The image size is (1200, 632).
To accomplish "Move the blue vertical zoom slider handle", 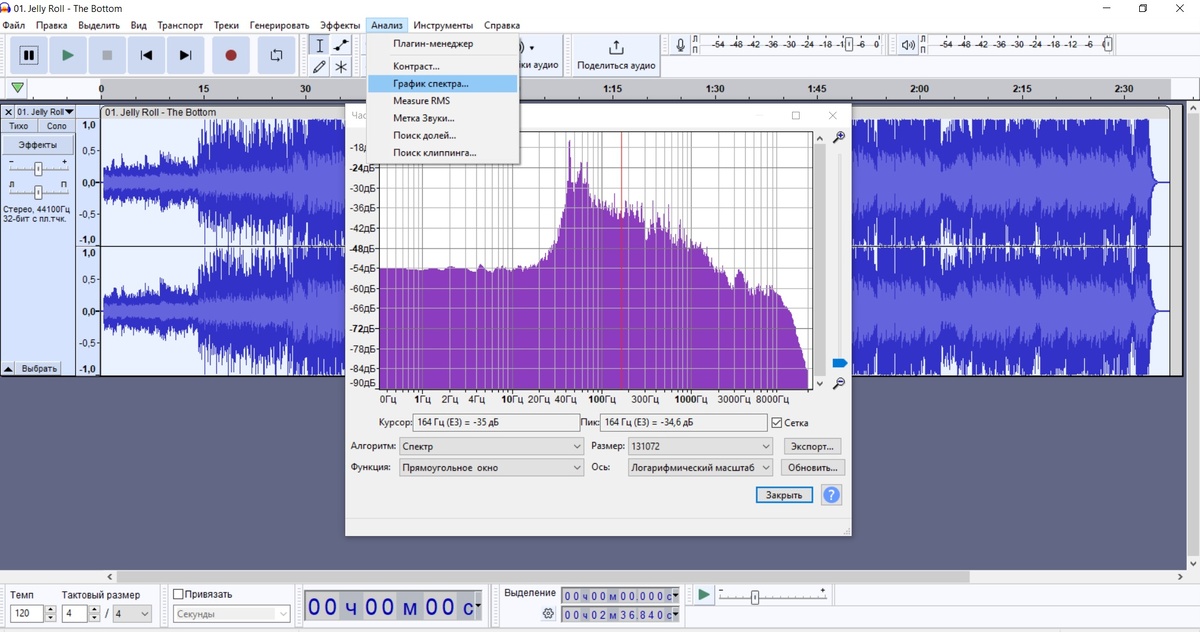I will point(839,363).
